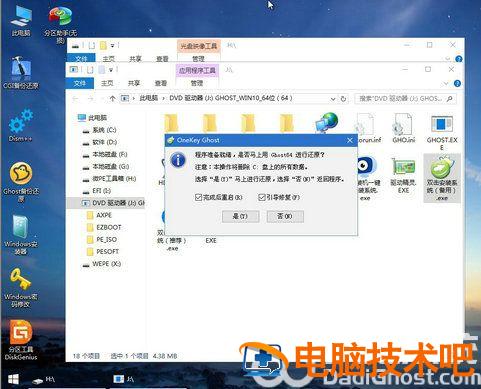Open front Explorer window help icon
Viewport: 481px width, 389px height.
(x=457, y=84)
